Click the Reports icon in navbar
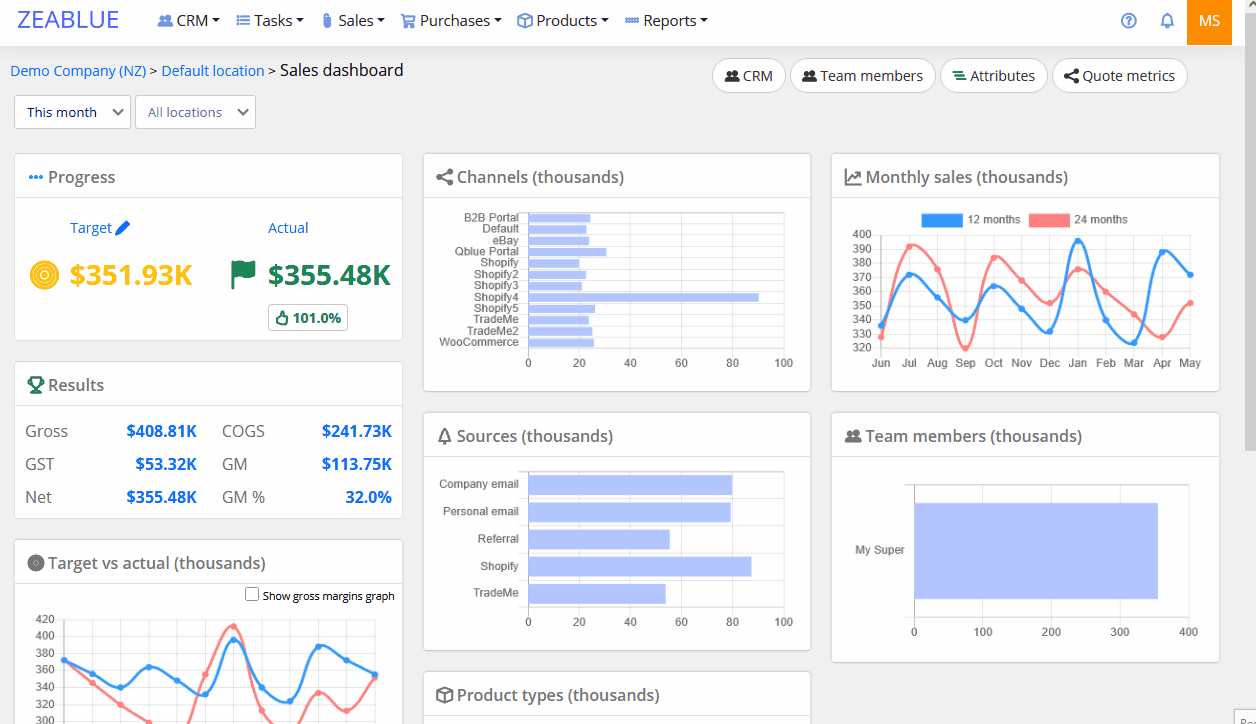Image resolution: width=1256 pixels, height=724 pixels. point(632,20)
